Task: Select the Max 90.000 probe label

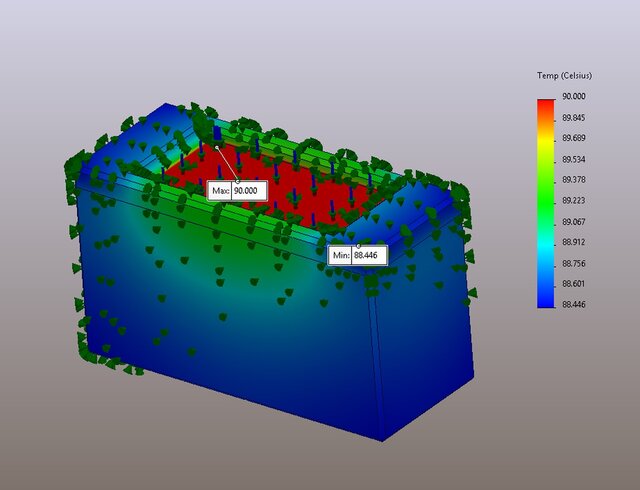Action: (x=238, y=191)
